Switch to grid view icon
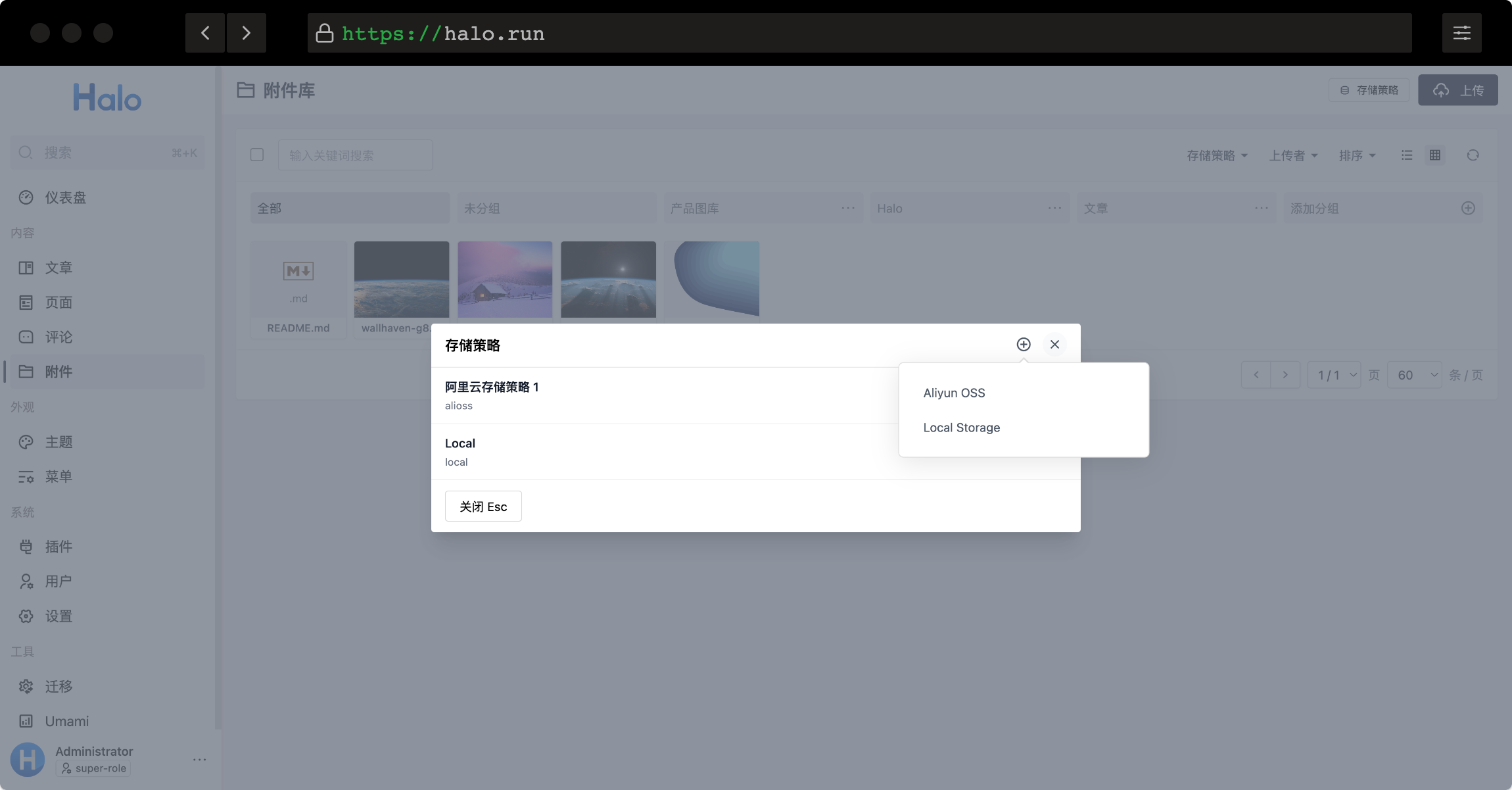 coord(1434,155)
